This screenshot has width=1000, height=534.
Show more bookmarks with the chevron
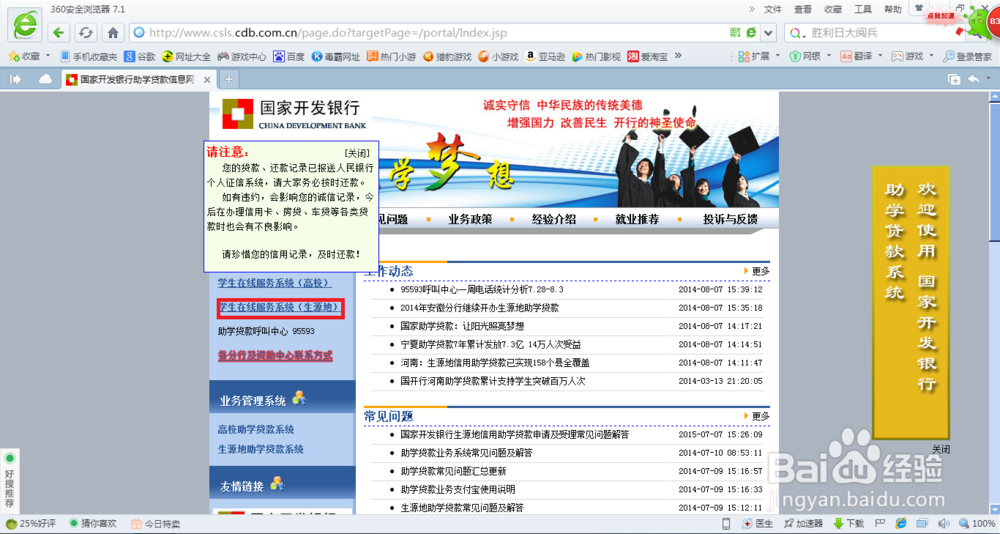point(678,56)
